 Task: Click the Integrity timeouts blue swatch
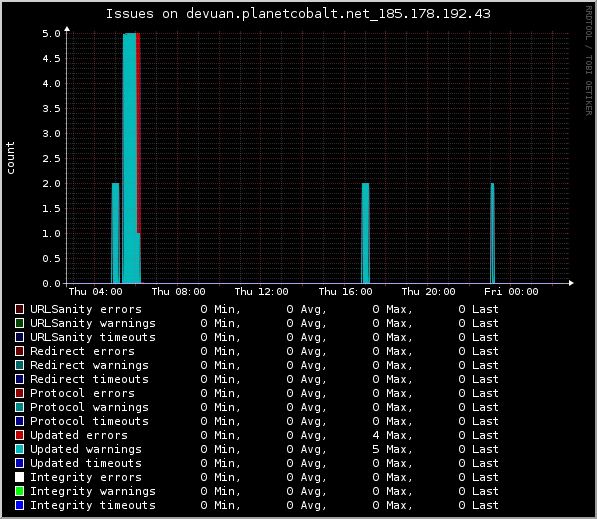(19, 505)
